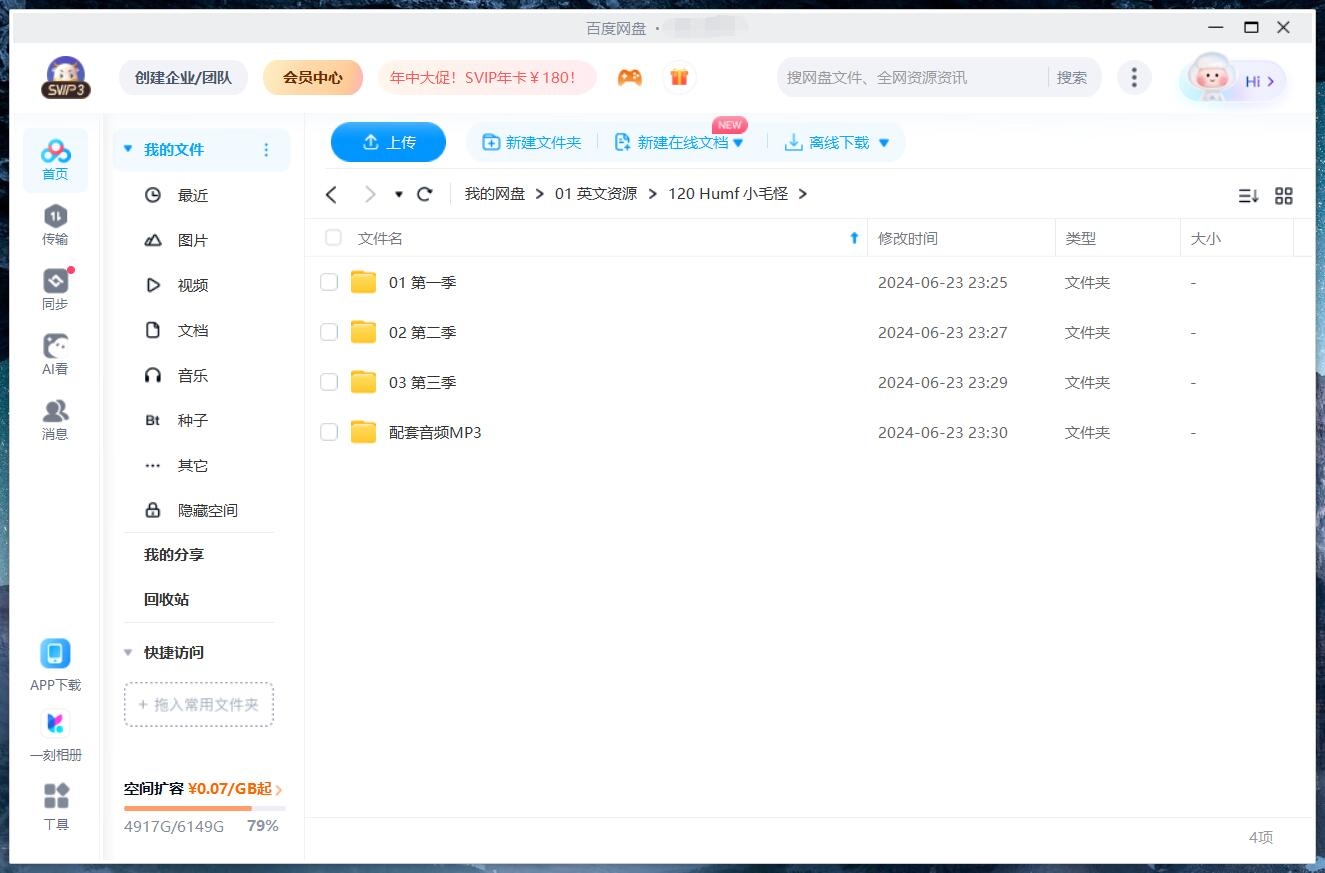Viewport: 1325px width, 873px height.
Task: Expand the 新建在线文档 dropdown
Action: tap(739, 142)
